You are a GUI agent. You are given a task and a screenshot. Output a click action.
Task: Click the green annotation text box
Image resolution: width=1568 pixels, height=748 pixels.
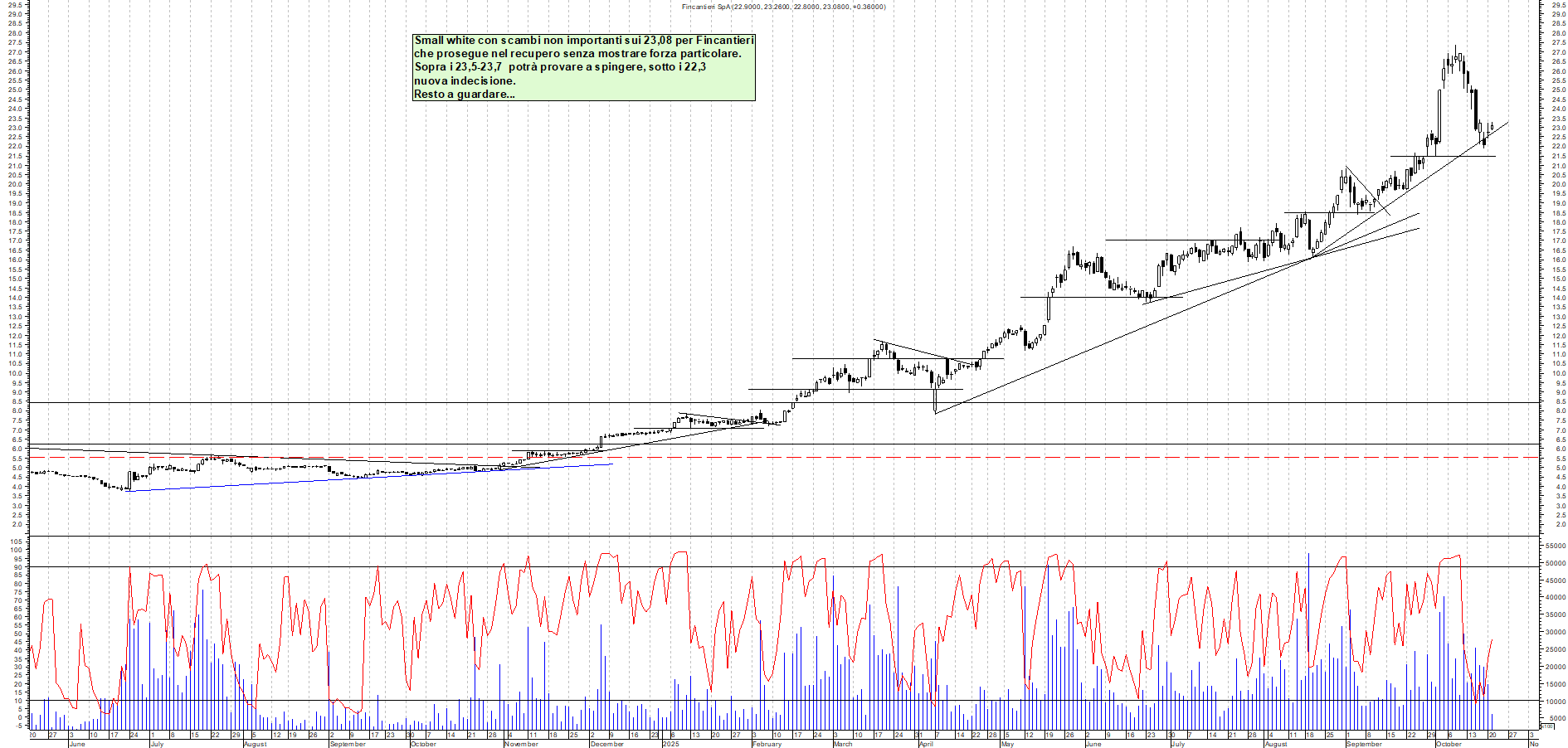pyautogui.click(x=583, y=67)
